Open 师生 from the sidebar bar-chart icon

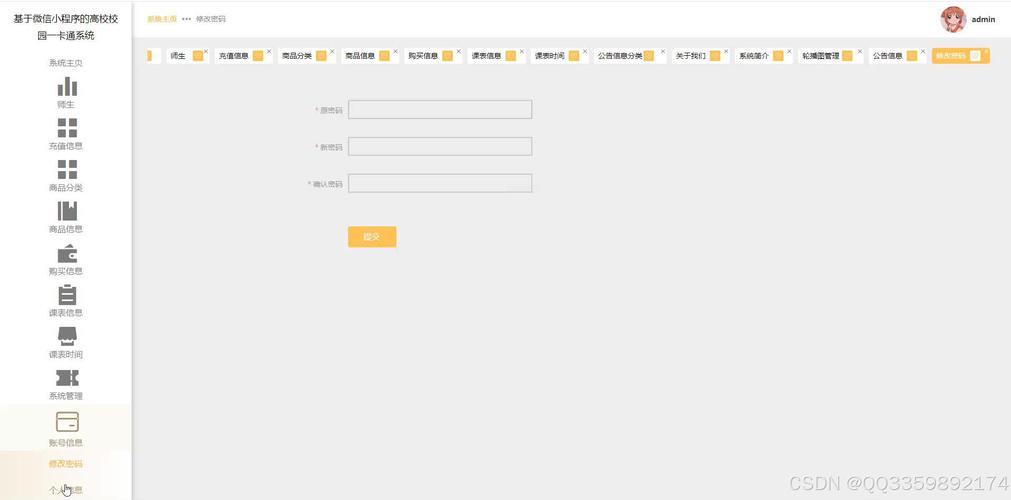pos(67,86)
